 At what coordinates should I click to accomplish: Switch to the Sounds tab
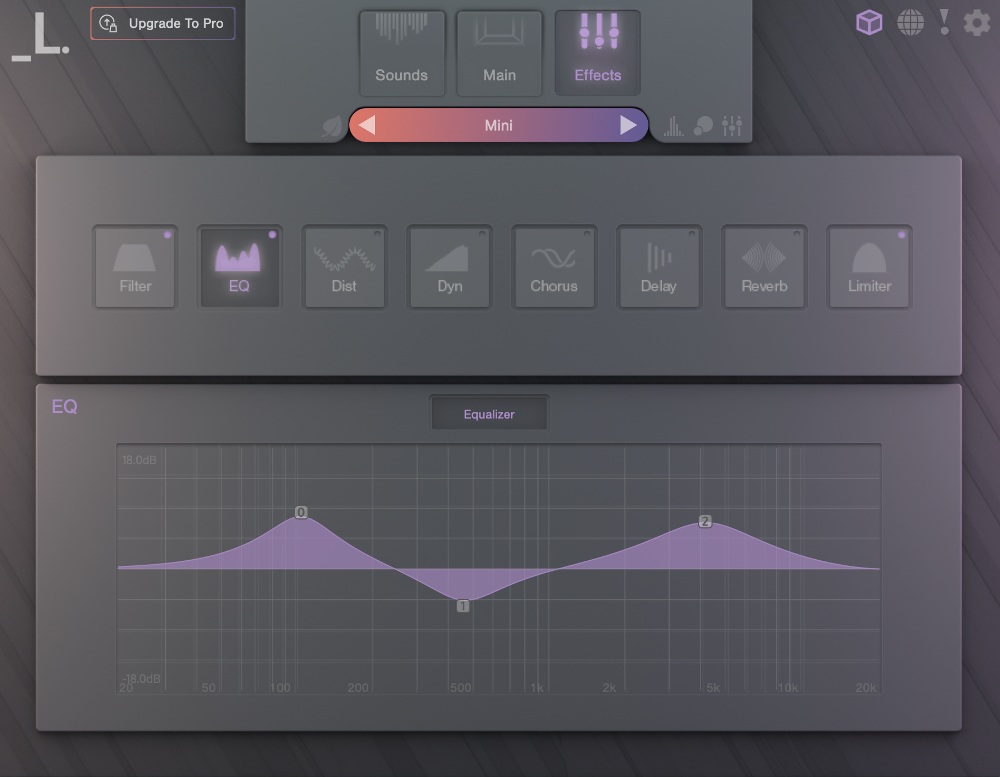click(x=402, y=53)
